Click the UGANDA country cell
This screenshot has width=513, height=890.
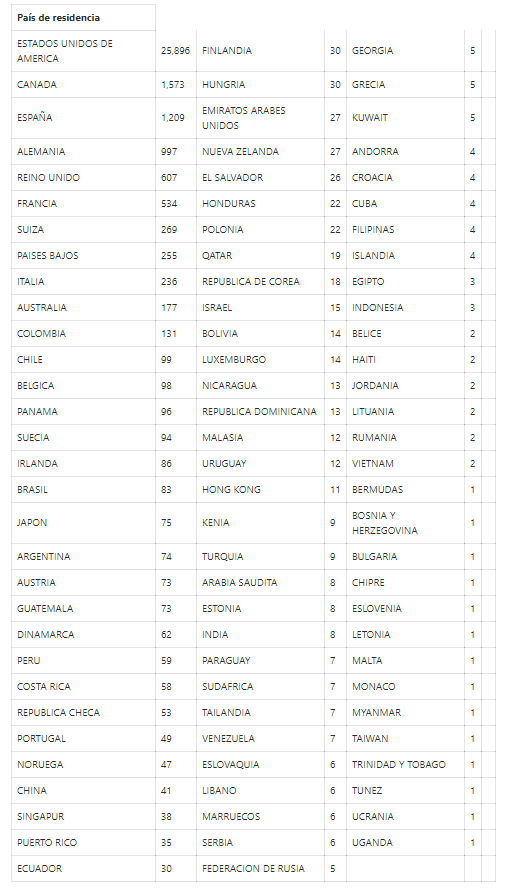(405, 842)
